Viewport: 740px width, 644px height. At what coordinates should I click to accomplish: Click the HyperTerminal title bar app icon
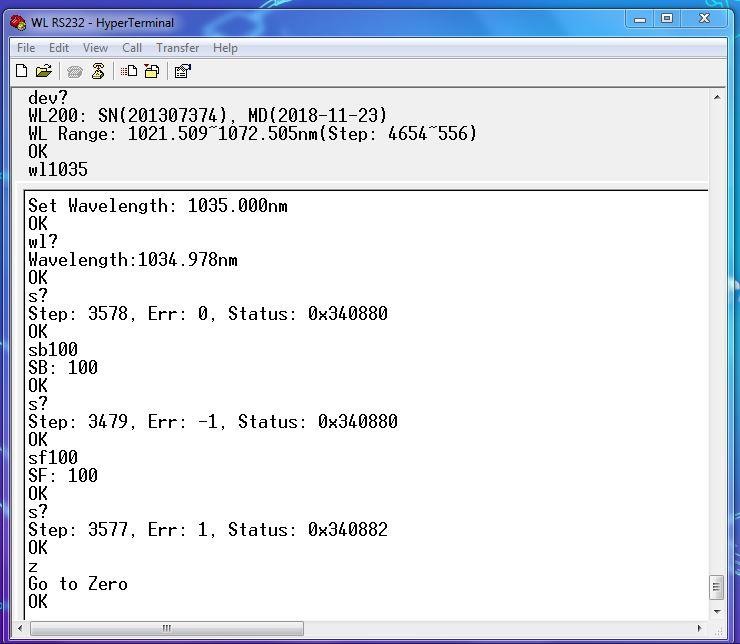point(18,22)
